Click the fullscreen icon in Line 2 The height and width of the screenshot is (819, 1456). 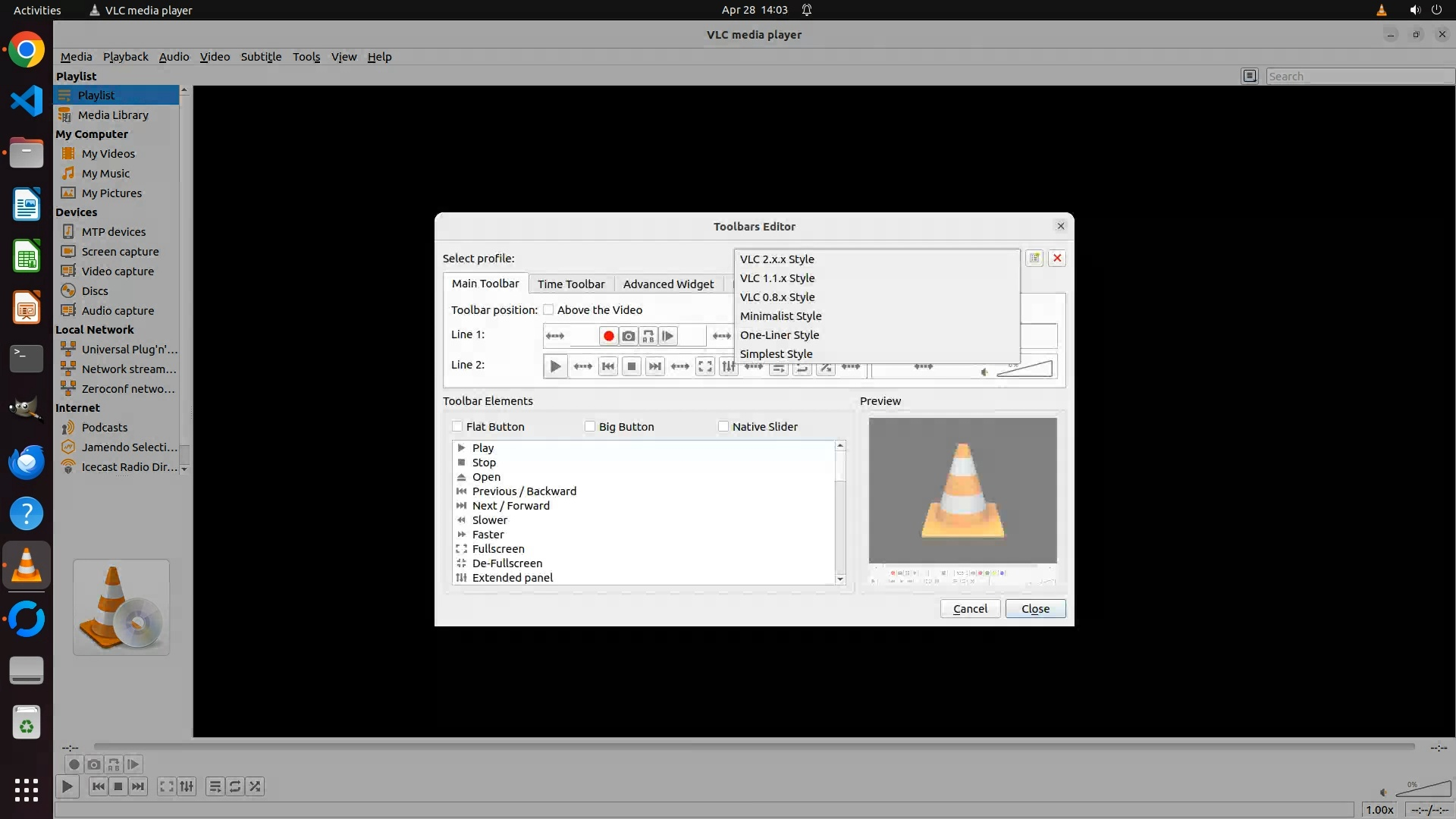(x=705, y=366)
